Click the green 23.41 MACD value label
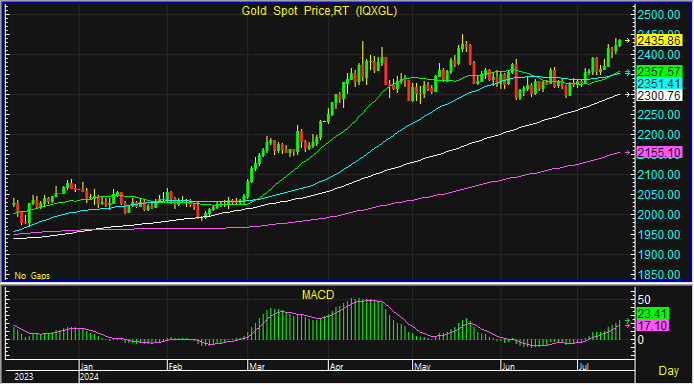Screen dimensions: 694x385 click(x=653, y=314)
